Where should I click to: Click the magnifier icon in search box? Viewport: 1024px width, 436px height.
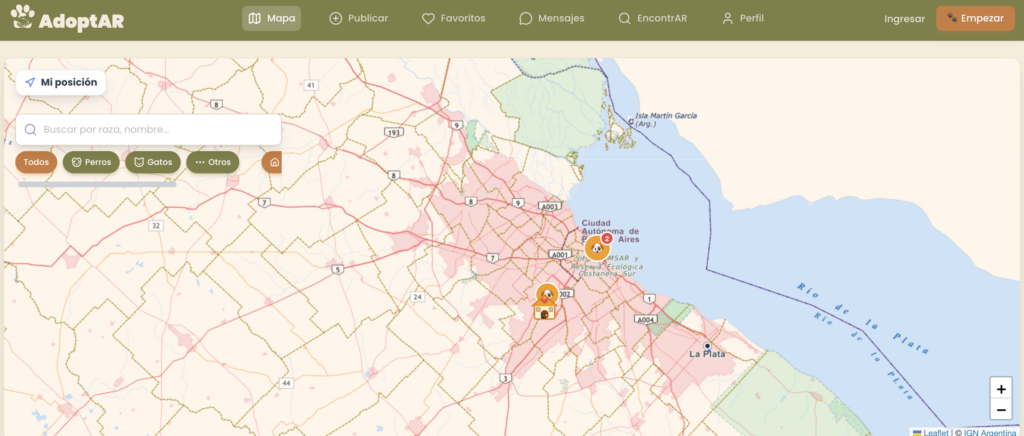point(31,130)
